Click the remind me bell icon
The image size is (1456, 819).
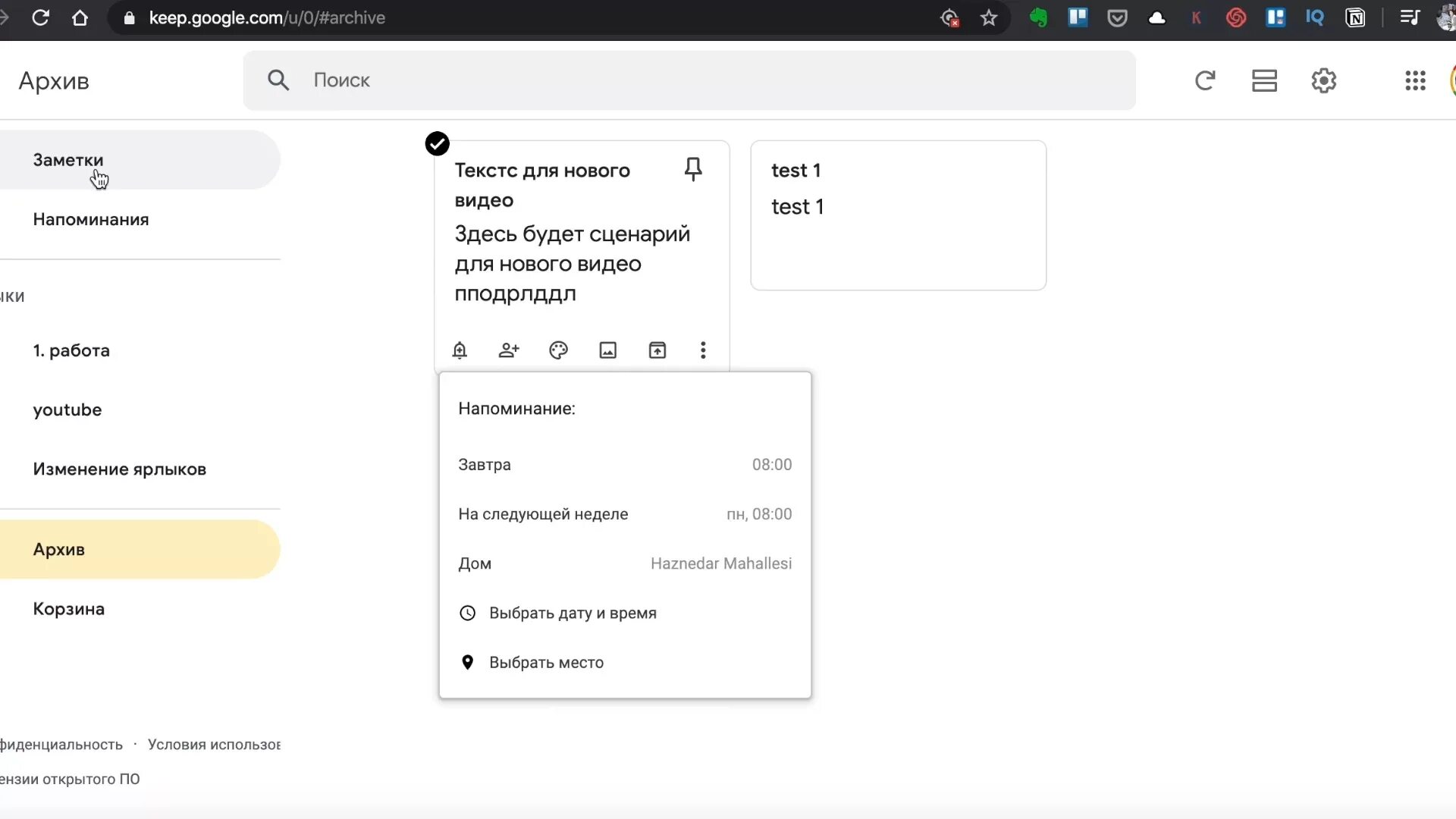point(460,350)
